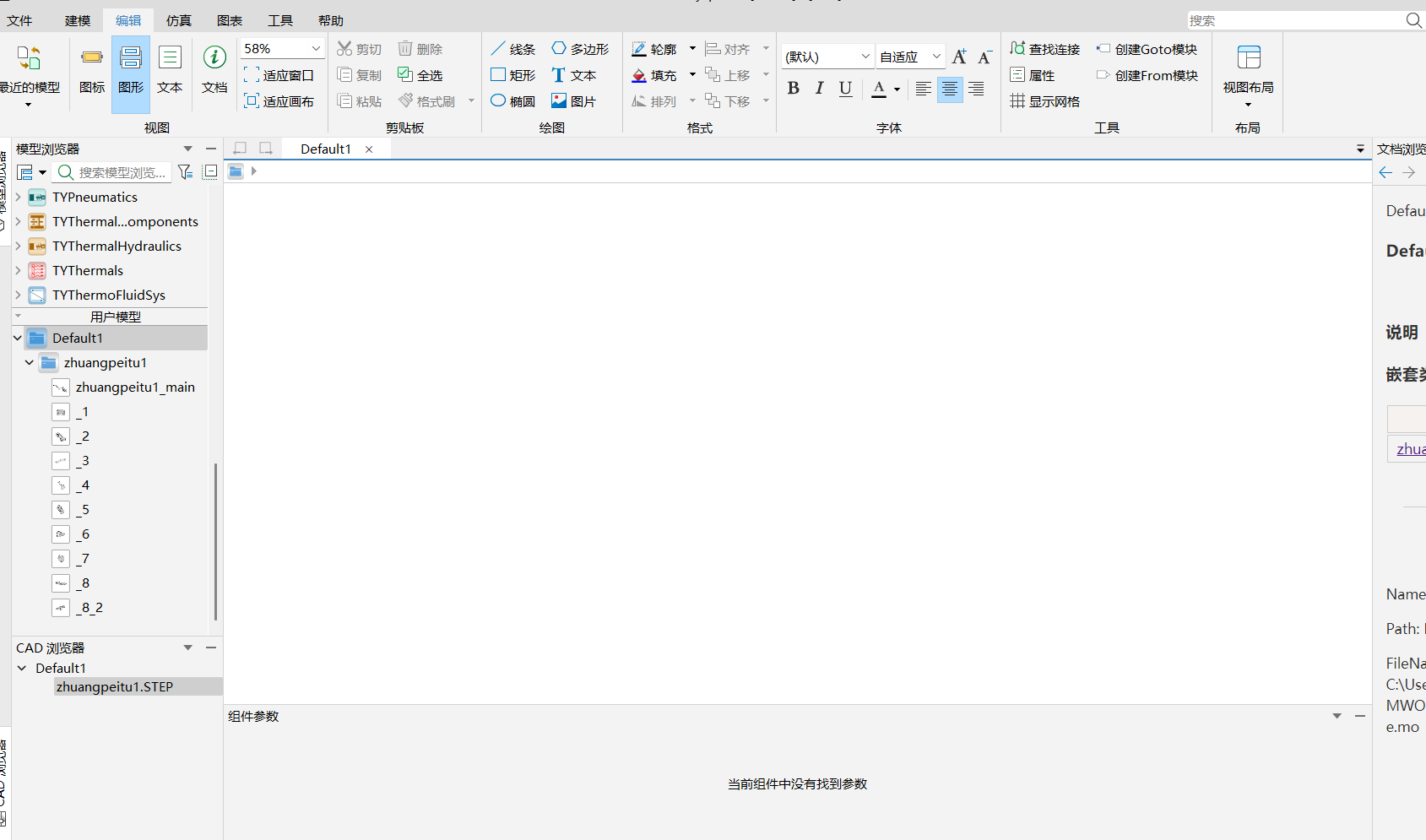Open the 自适应 font size dropdown
This screenshot has width=1426, height=840.
coord(910,57)
